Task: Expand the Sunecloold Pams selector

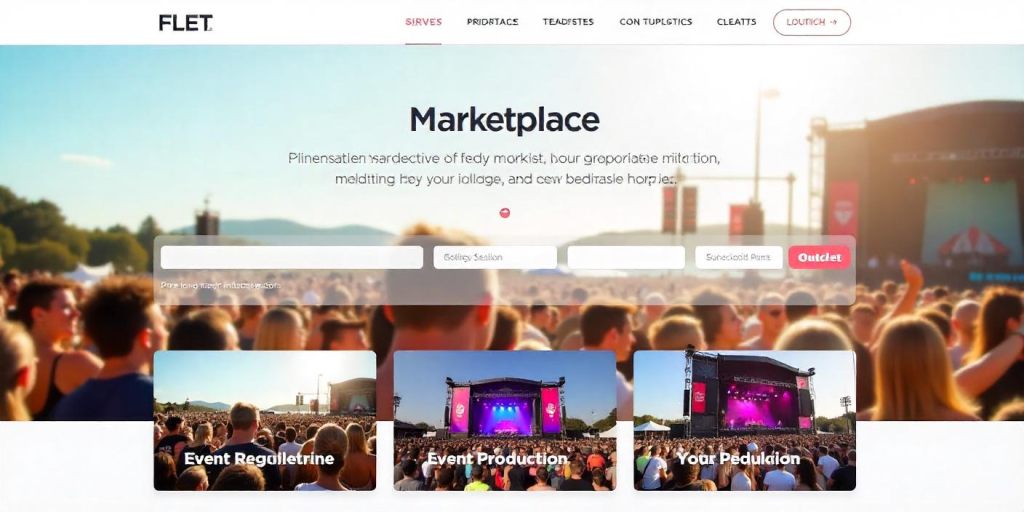Action: point(739,257)
